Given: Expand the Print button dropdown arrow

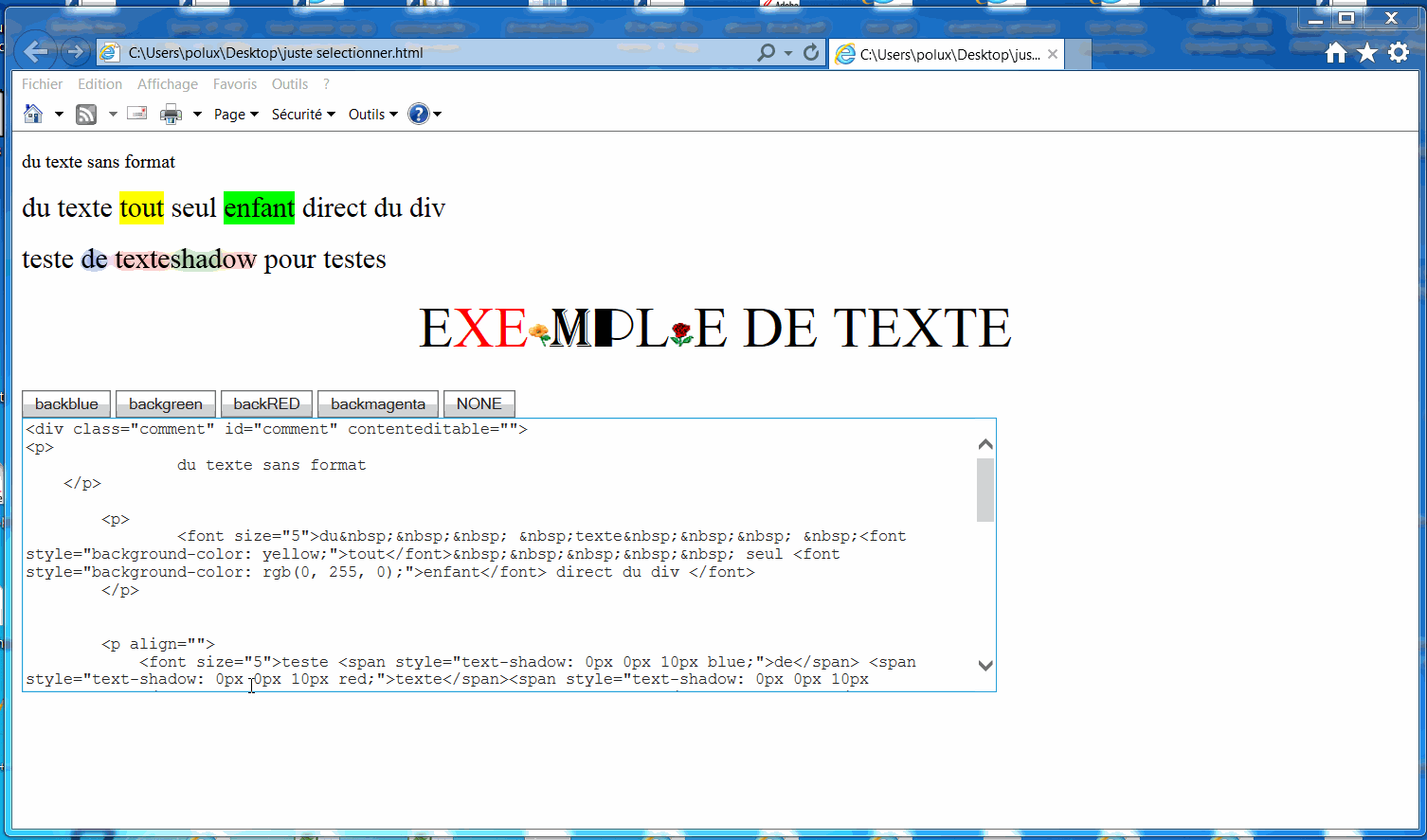Looking at the screenshot, I should click(x=196, y=114).
